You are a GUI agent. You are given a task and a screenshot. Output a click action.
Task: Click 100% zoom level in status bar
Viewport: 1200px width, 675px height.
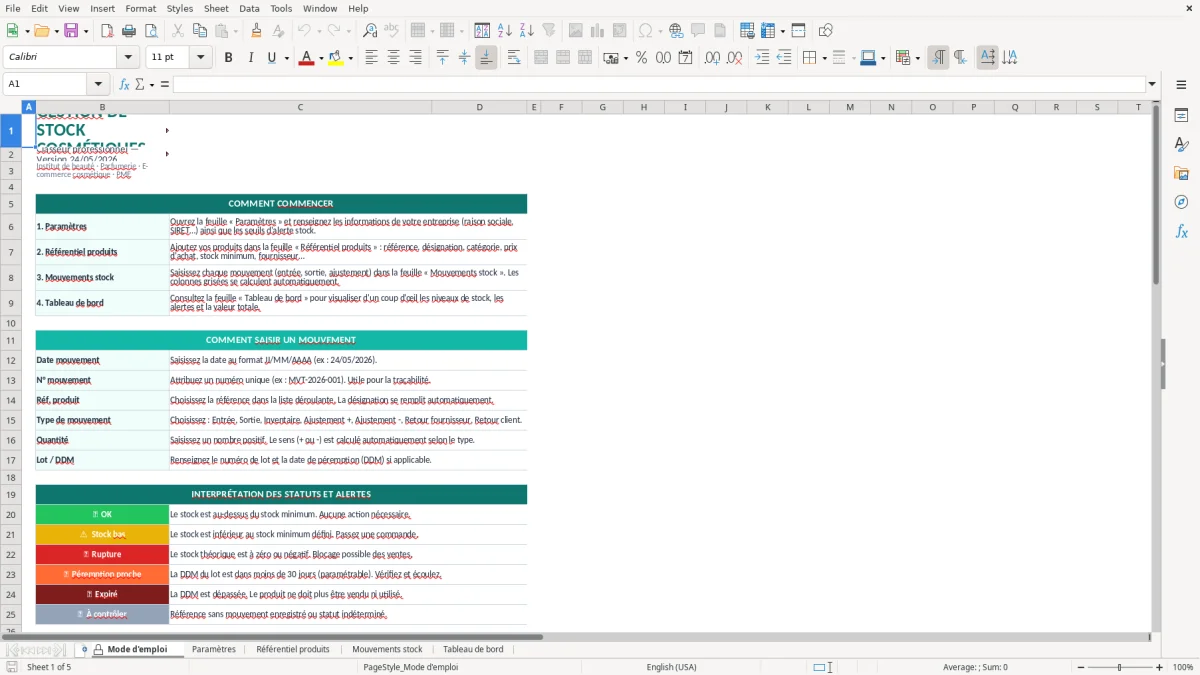1182,667
